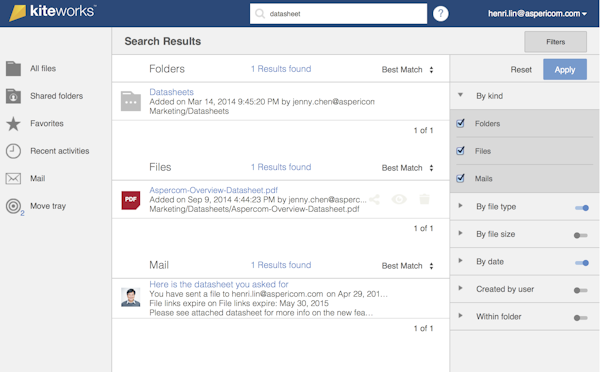600x372 pixels.
Task: Go to All files in sidebar
Action: pyautogui.click(x=43, y=69)
